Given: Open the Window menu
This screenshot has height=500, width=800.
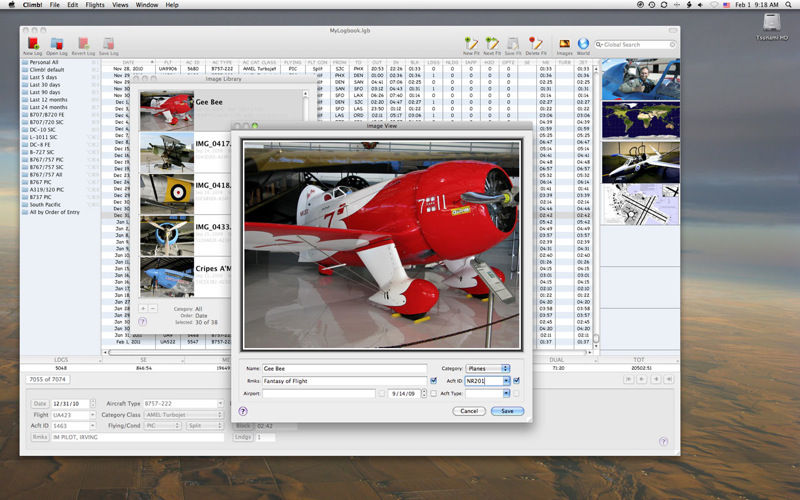Looking at the screenshot, I should pos(147,5).
